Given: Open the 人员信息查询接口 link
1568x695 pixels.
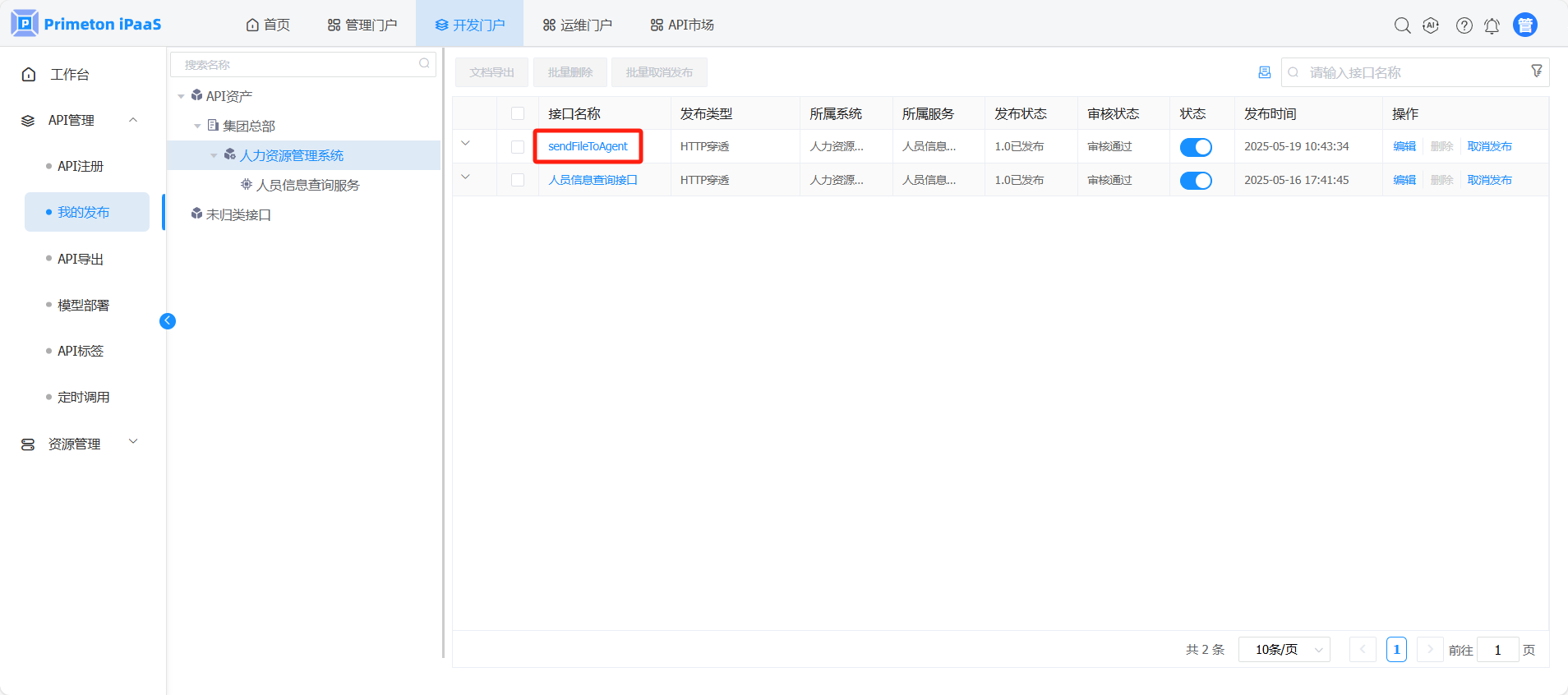Looking at the screenshot, I should [593, 180].
